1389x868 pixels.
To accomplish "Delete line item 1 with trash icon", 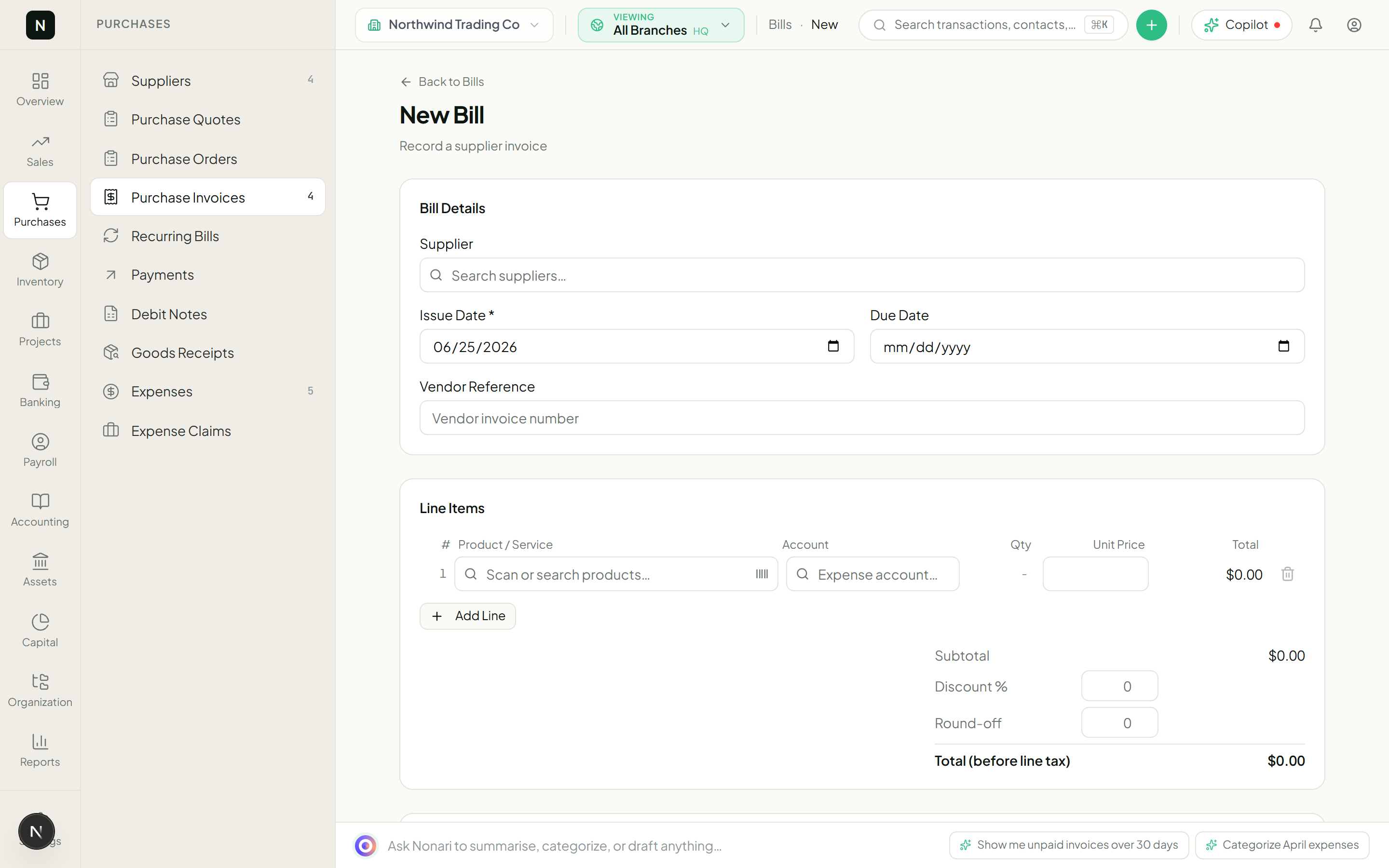I will pyautogui.click(x=1287, y=574).
